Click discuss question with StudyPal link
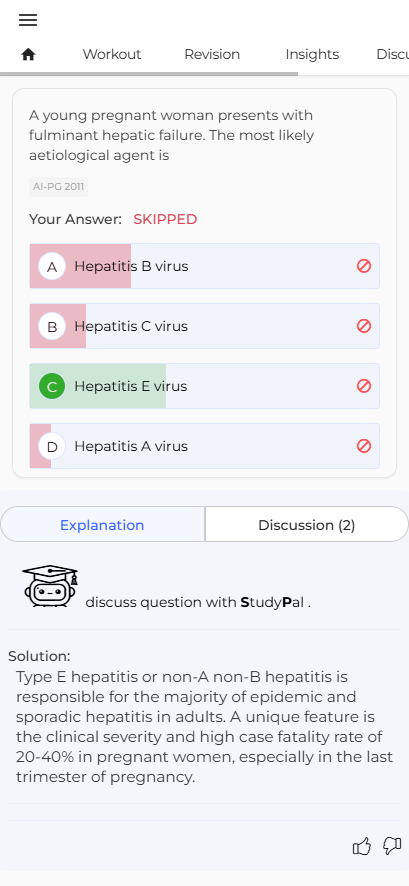The width and height of the screenshot is (409, 886). coord(198,602)
